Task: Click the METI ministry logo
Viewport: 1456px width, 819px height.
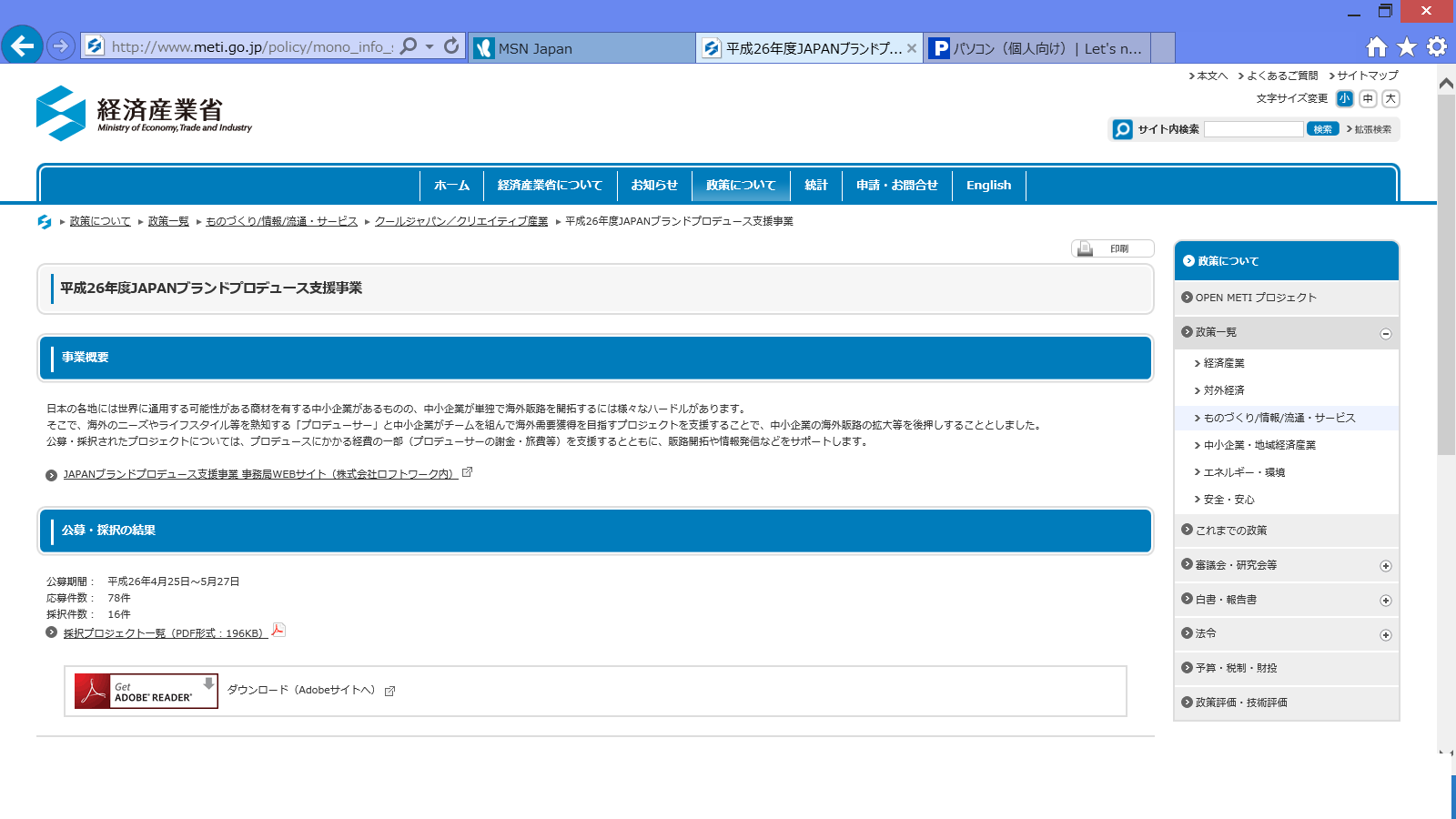Action: coord(144,114)
